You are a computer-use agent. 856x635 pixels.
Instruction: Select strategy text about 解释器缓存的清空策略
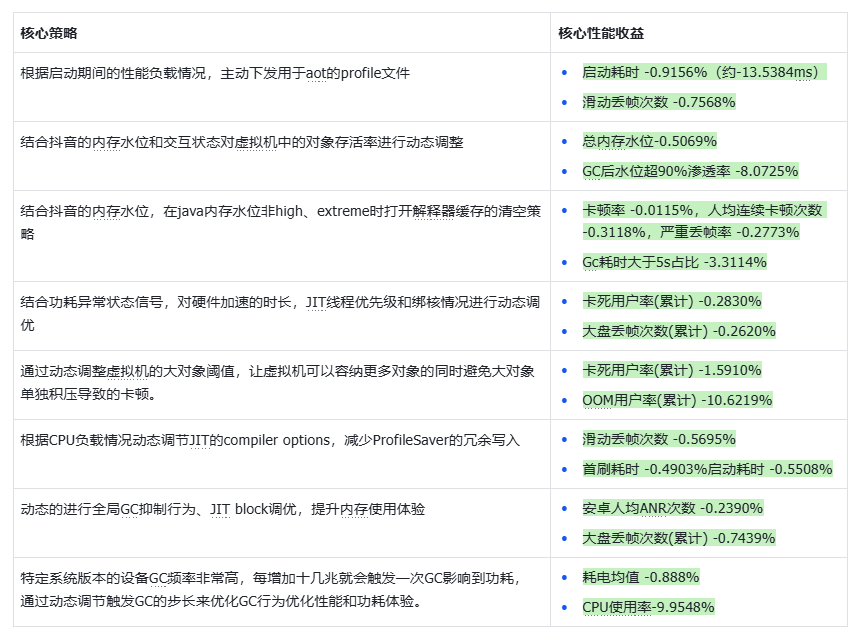(x=281, y=222)
